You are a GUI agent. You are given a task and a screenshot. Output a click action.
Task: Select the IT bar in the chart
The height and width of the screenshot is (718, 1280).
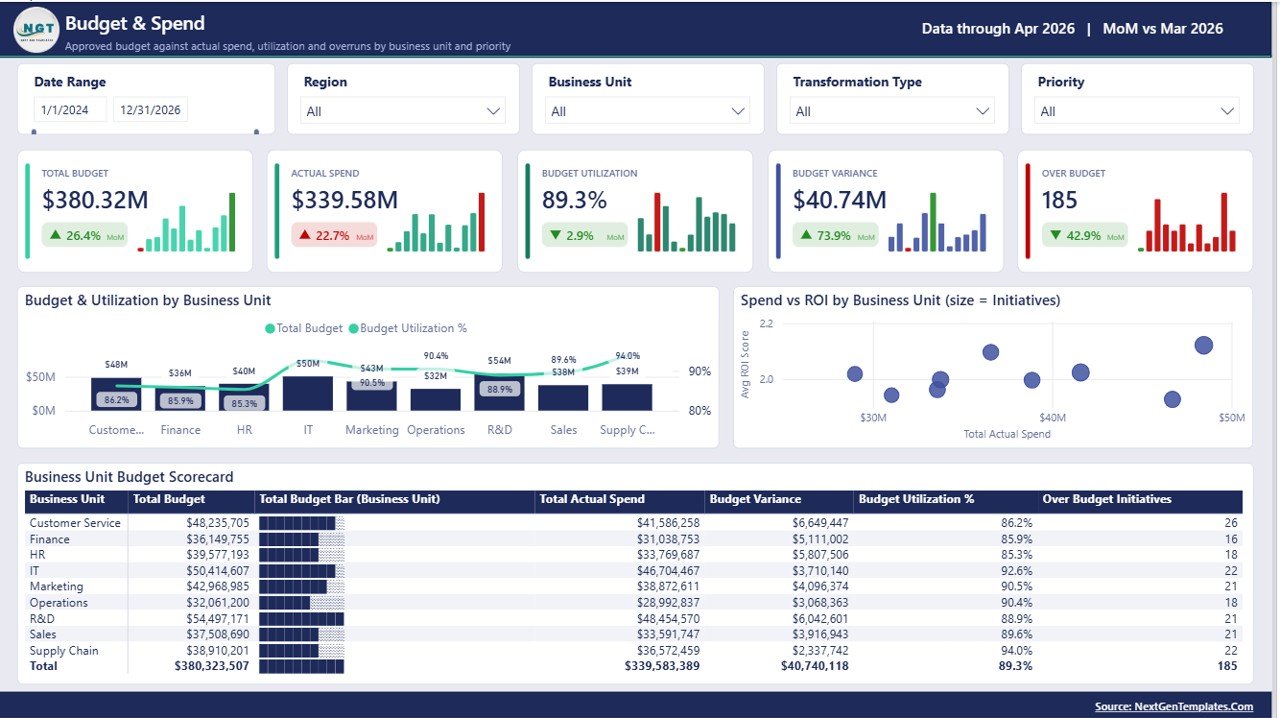coord(308,393)
